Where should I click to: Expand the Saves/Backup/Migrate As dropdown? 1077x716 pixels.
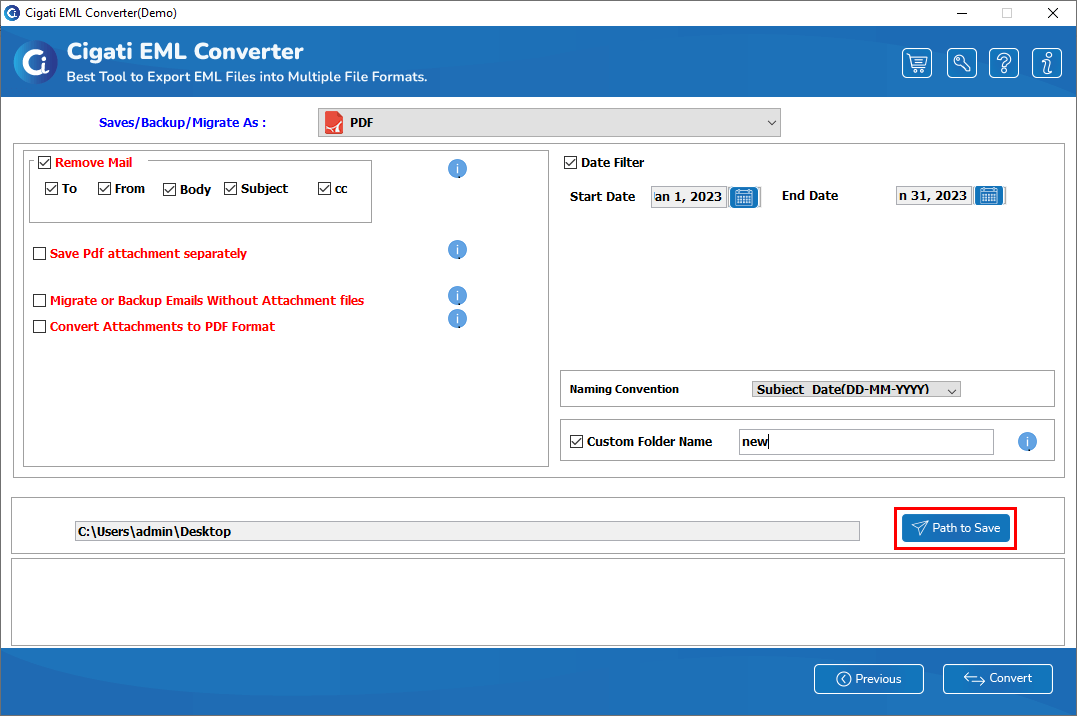[549, 122]
